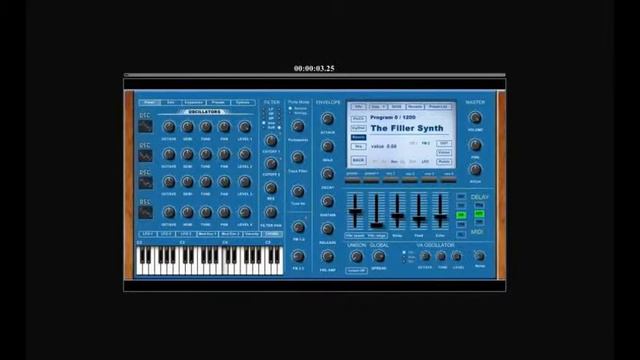Click the OSC waveform display beside LEVEL 4

coord(145,212)
